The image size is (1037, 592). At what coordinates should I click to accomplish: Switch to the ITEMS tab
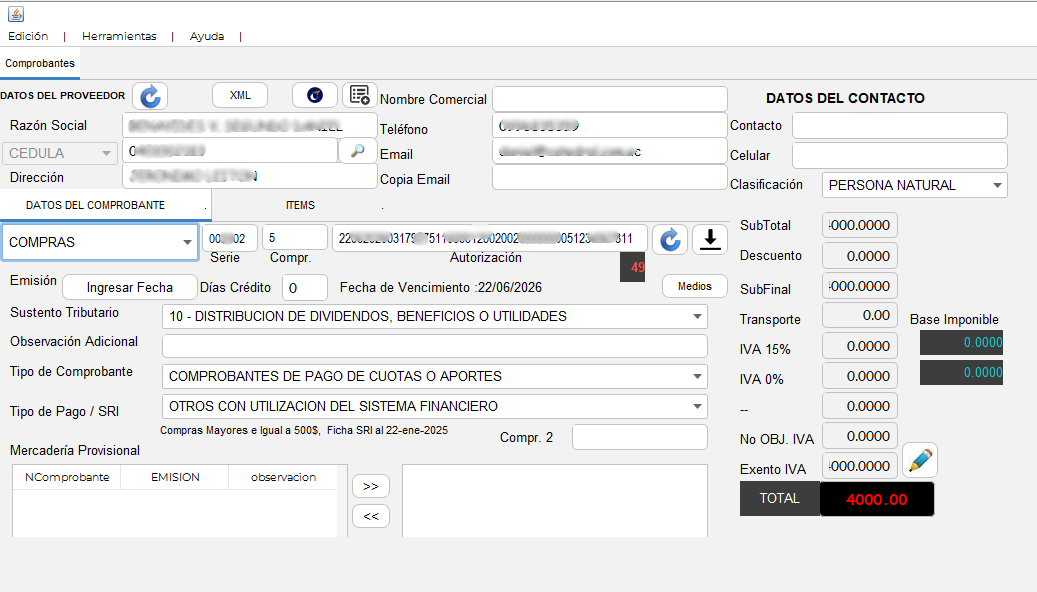click(300, 205)
